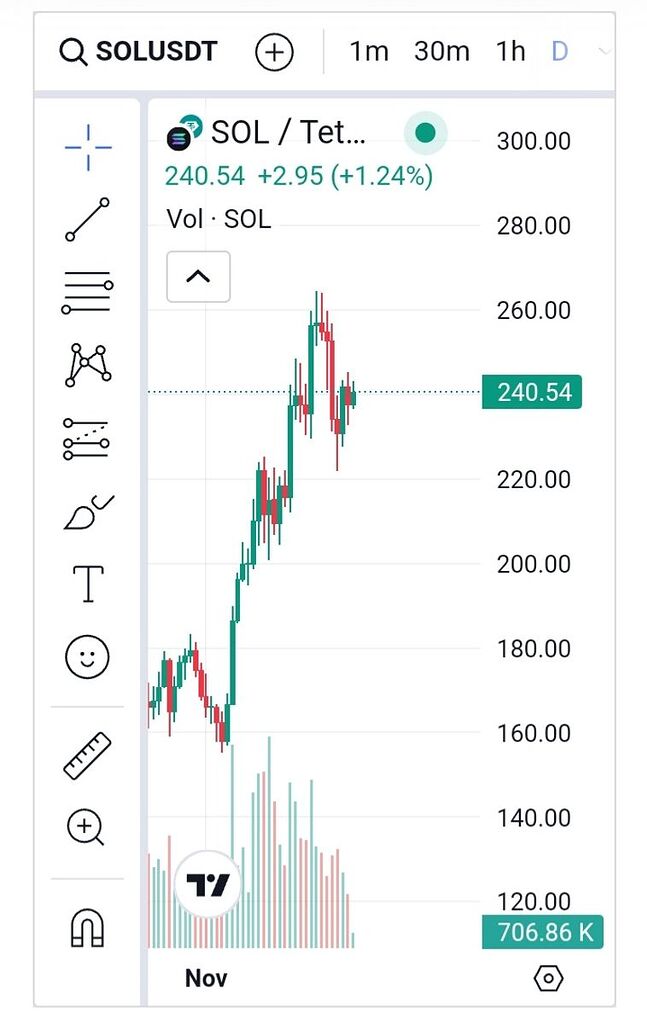Toggle magnet mode snapping
The height and width of the screenshot is (1024, 647).
[88, 927]
